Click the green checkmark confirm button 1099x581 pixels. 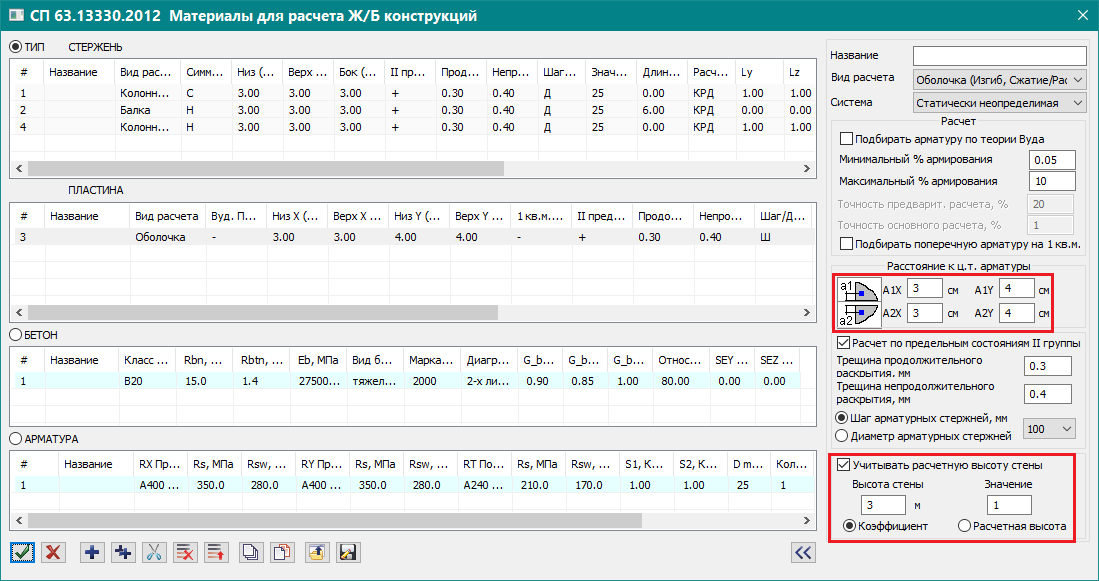22,552
